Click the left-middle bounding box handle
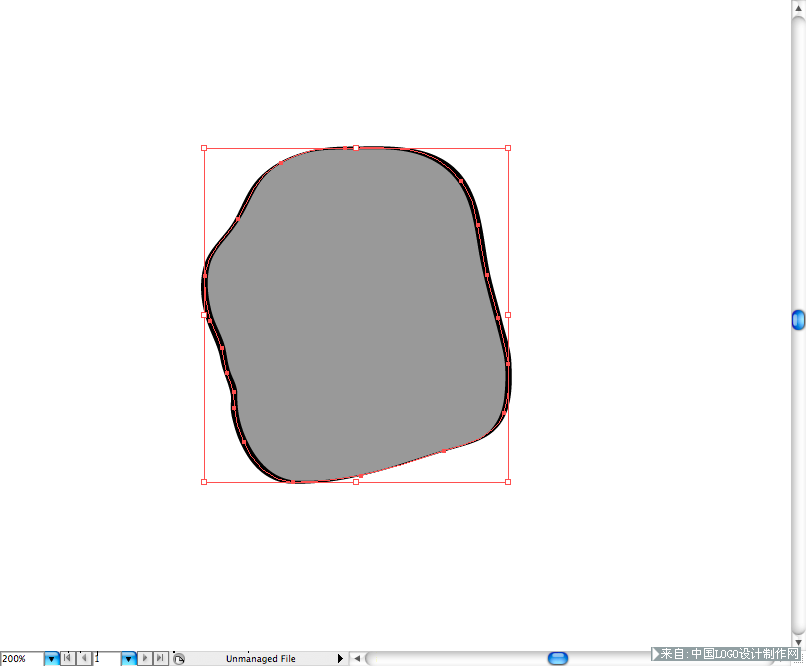This screenshot has height=666, width=806. tap(204, 315)
